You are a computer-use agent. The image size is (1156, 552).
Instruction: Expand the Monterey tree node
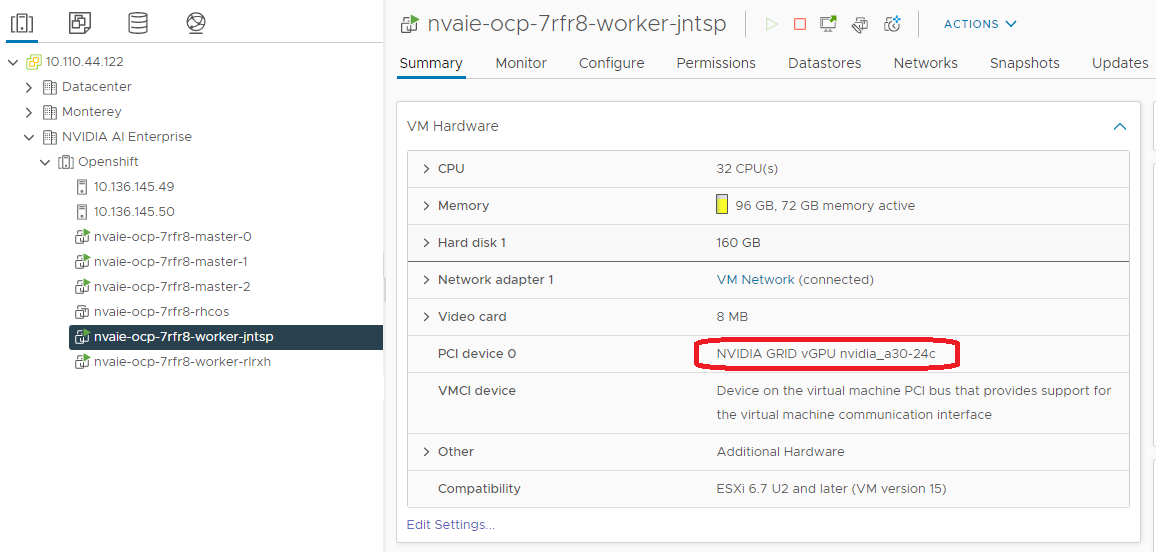[29, 112]
